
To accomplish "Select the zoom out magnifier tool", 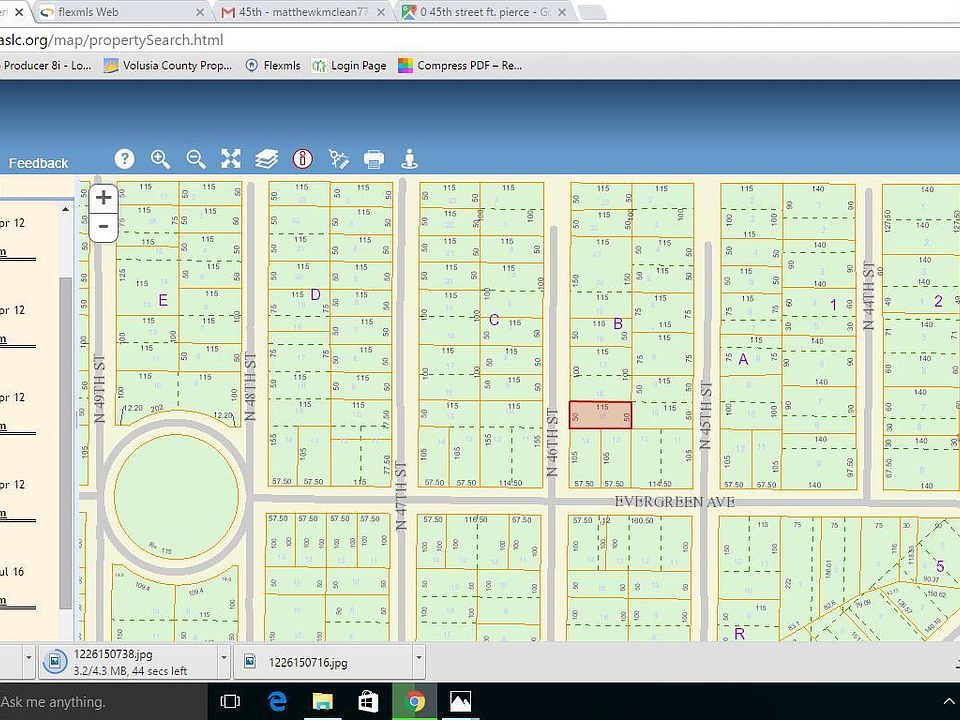I will click(x=196, y=159).
